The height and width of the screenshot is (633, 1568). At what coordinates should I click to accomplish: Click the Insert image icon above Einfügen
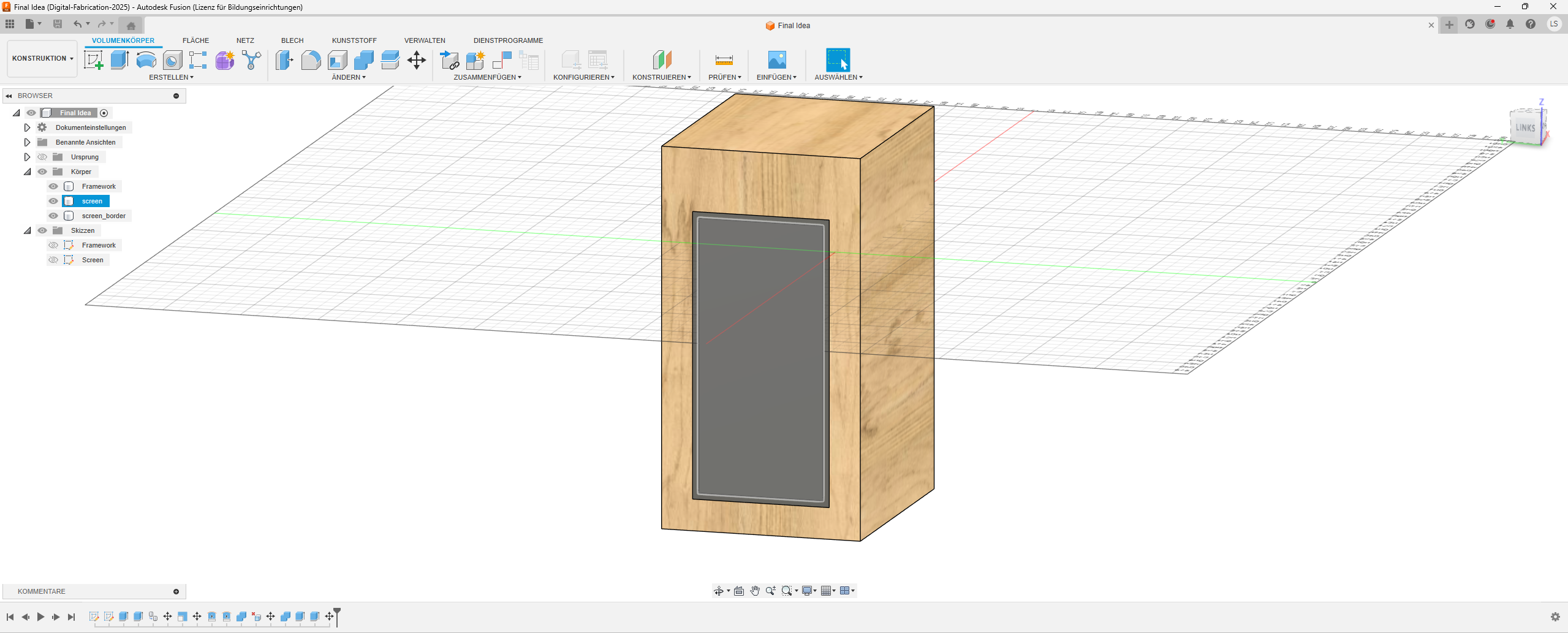point(776,60)
